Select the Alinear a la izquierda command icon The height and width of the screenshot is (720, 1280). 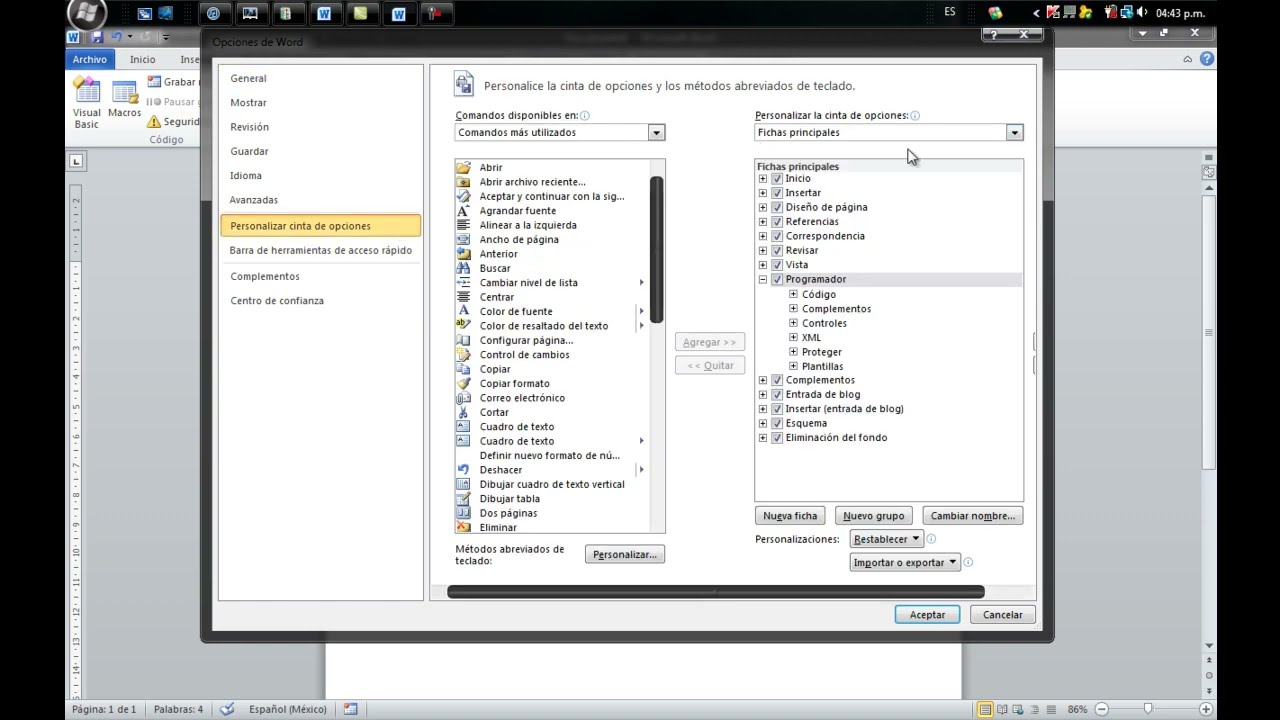pyautogui.click(x=463, y=225)
